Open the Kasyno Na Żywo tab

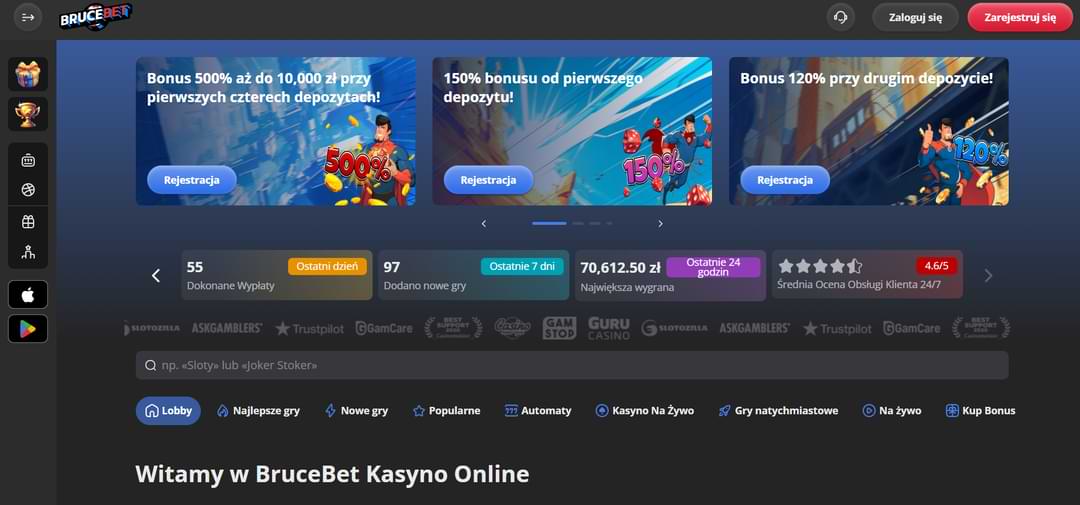tap(644, 411)
